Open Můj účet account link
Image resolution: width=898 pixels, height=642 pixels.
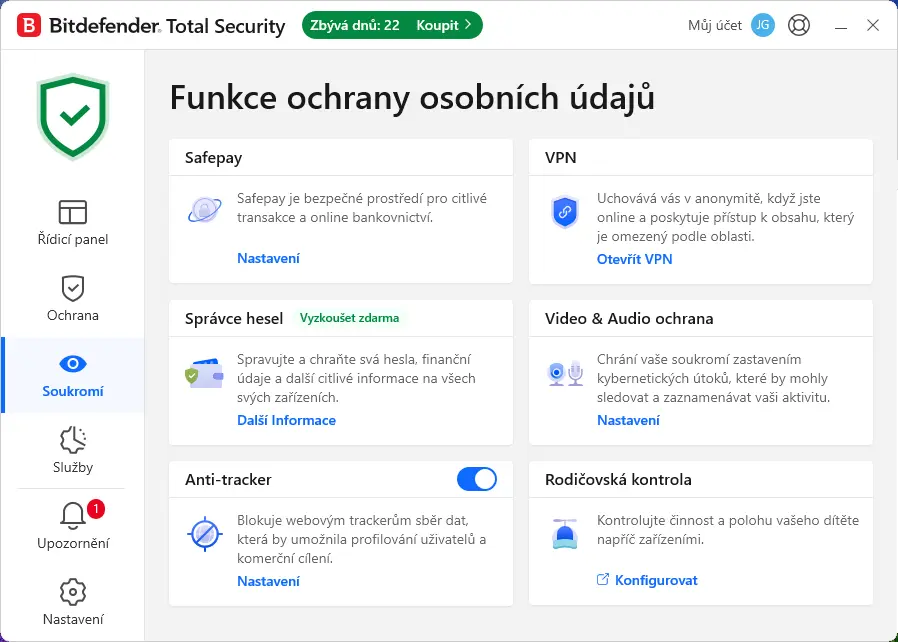[x=715, y=25]
